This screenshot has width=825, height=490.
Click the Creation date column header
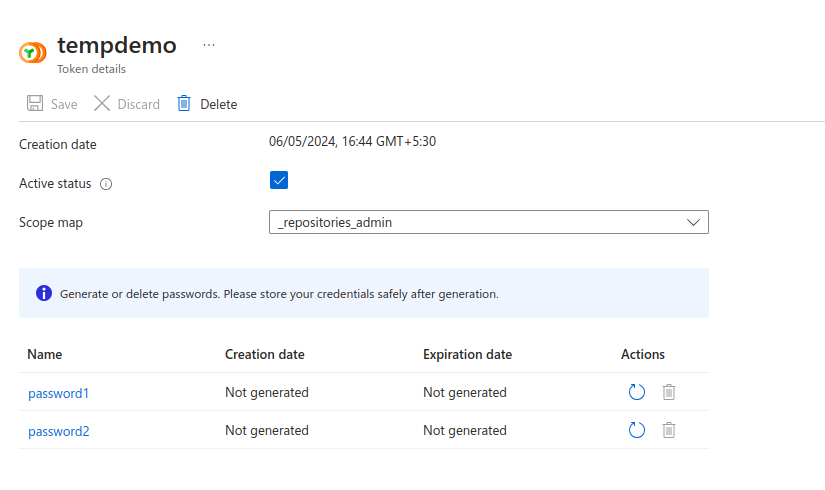click(x=264, y=354)
